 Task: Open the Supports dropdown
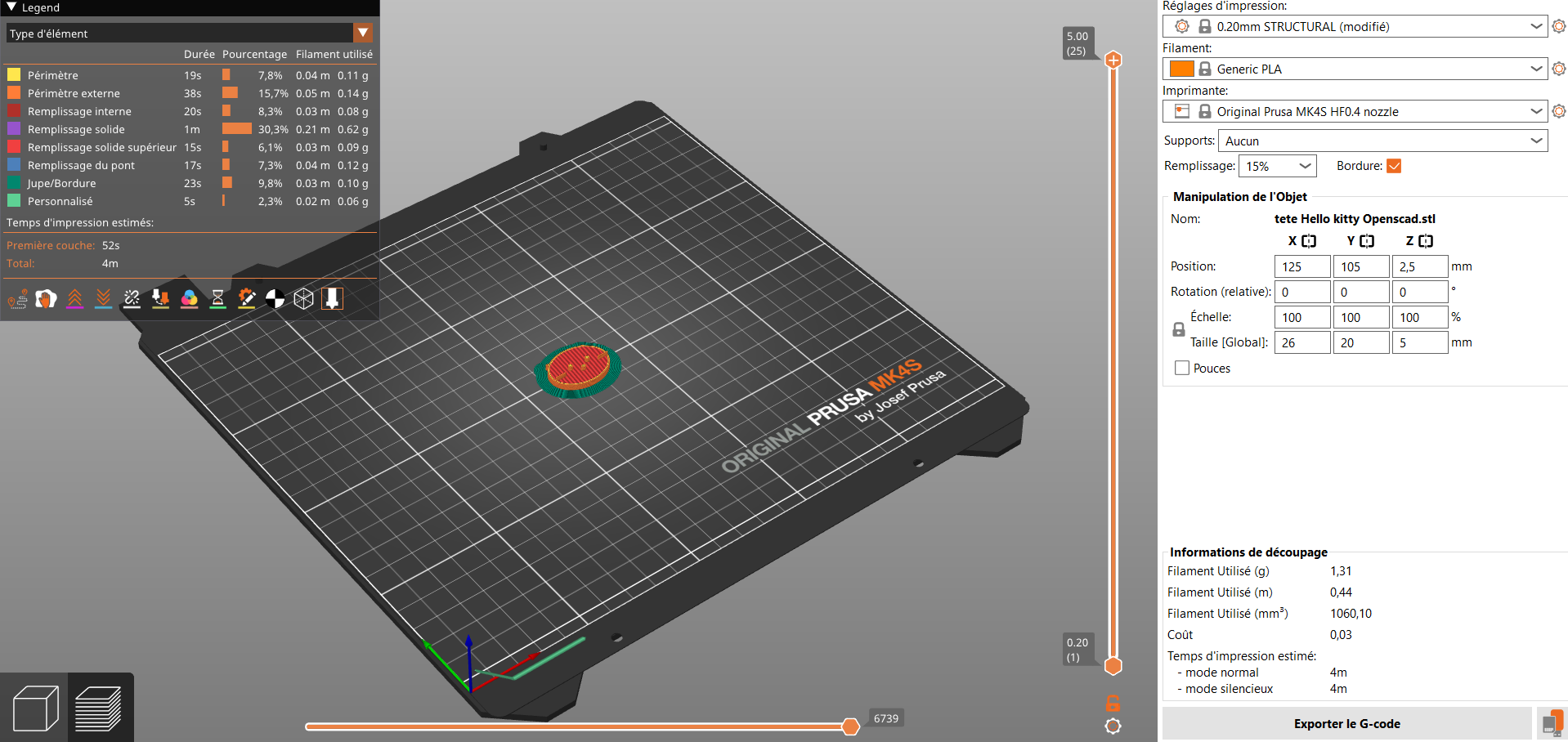click(1382, 141)
